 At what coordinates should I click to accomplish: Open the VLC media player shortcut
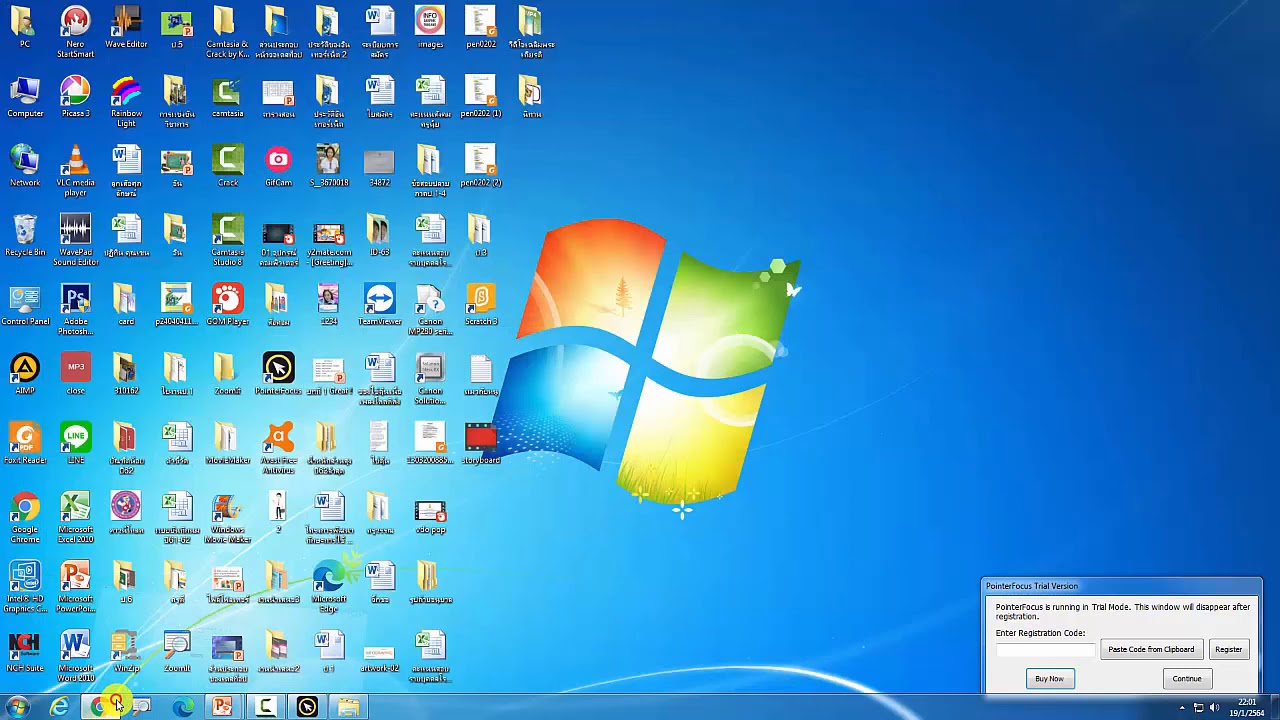tap(75, 170)
